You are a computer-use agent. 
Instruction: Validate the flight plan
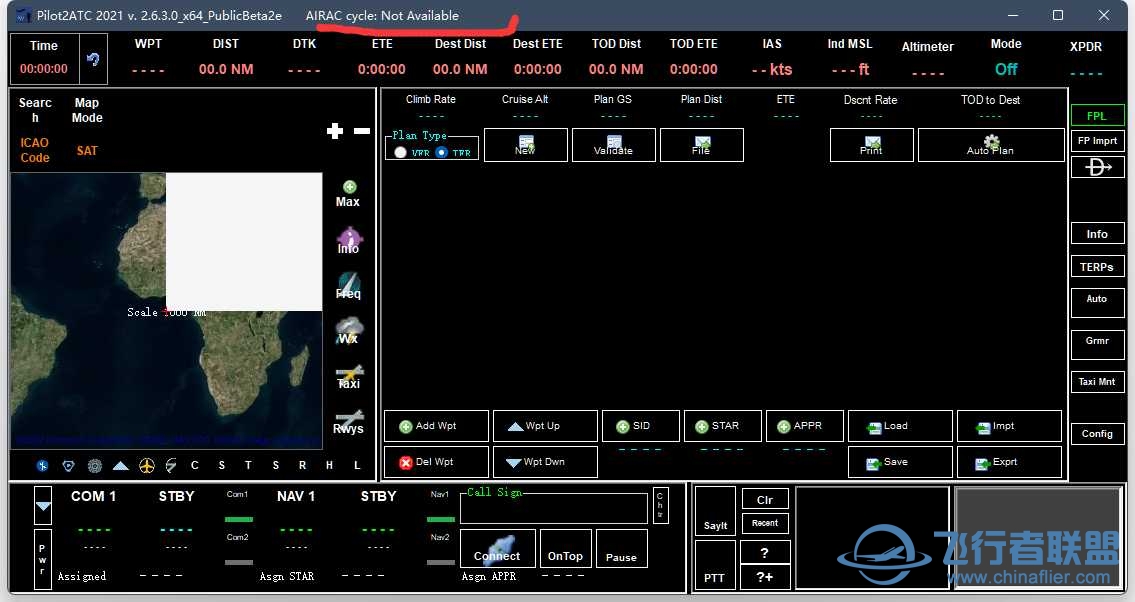tap(614, 145)
